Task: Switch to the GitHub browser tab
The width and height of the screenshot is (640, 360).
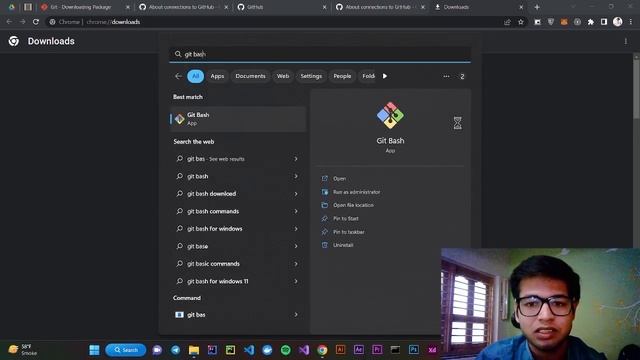Action: [x=282, y=7]
